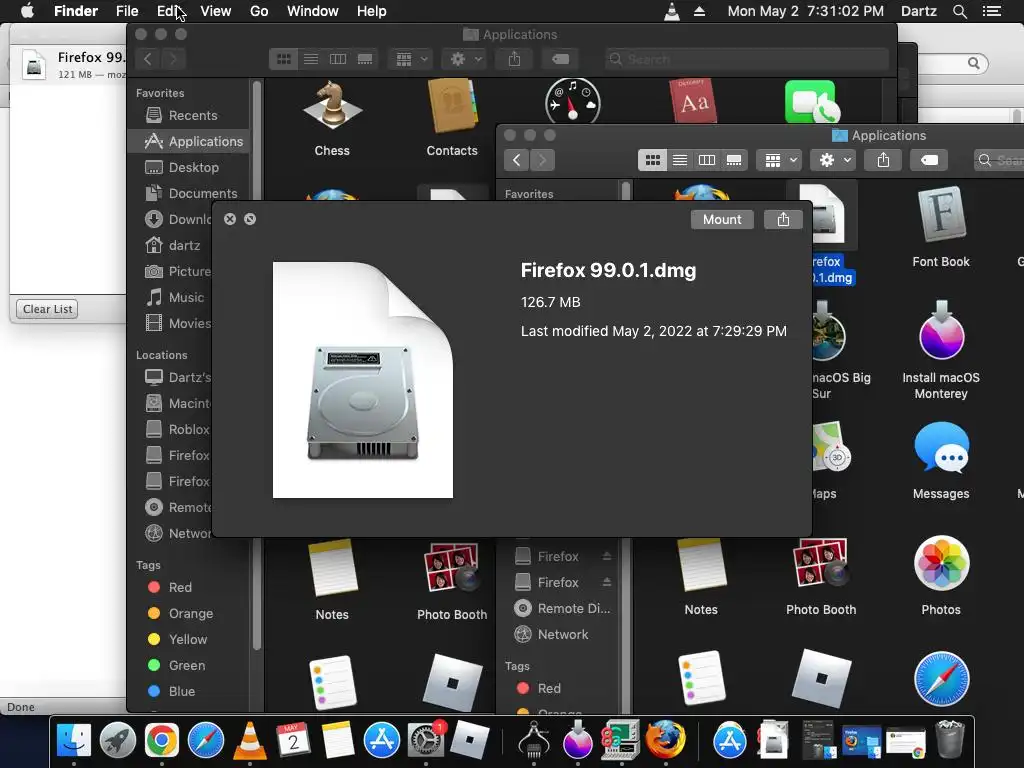The image size is (1024, 768).
Task: Open group-by dropdown in front Finder toolbar
Action: [779, 160]
